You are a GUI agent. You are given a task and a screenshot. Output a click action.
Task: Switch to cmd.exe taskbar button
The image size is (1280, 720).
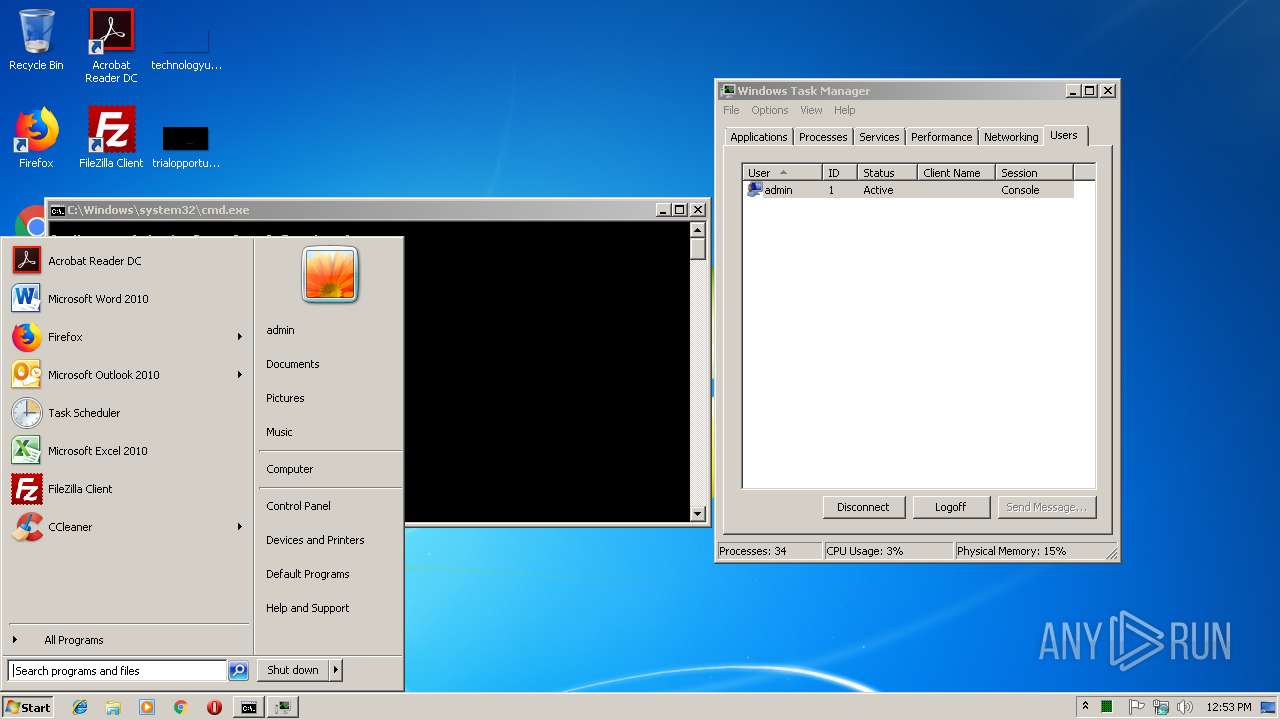(x=248, y=707)
